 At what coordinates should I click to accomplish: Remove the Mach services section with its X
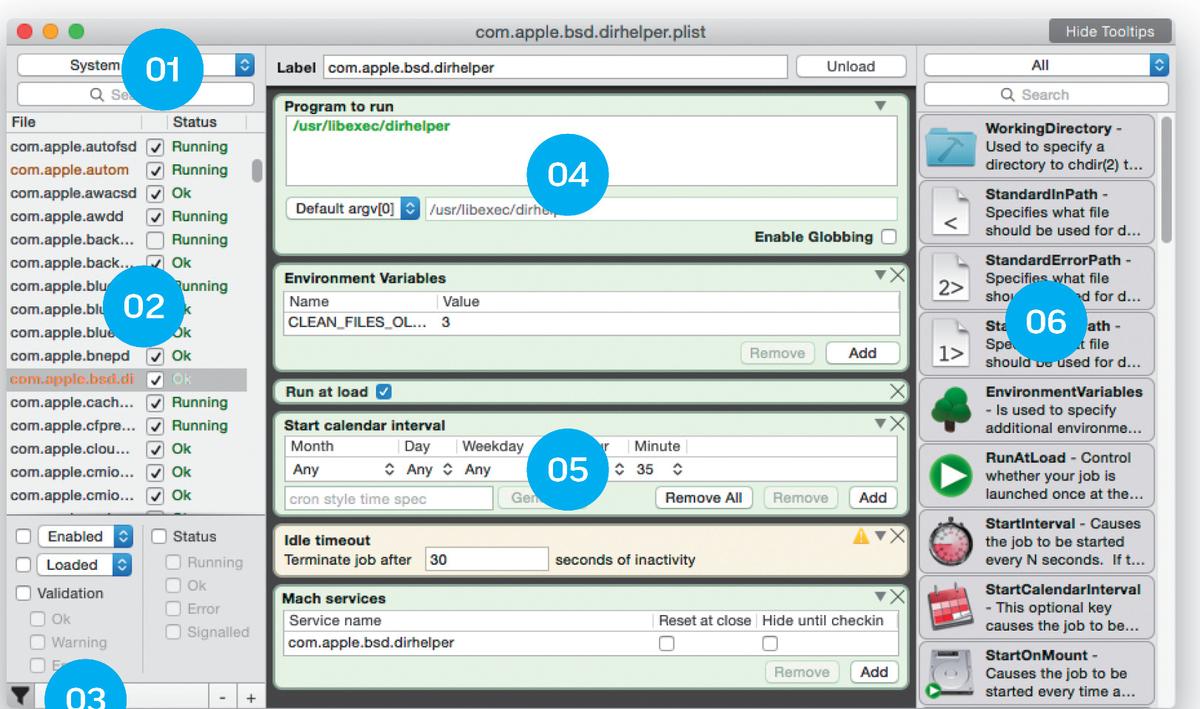[897, 597]
